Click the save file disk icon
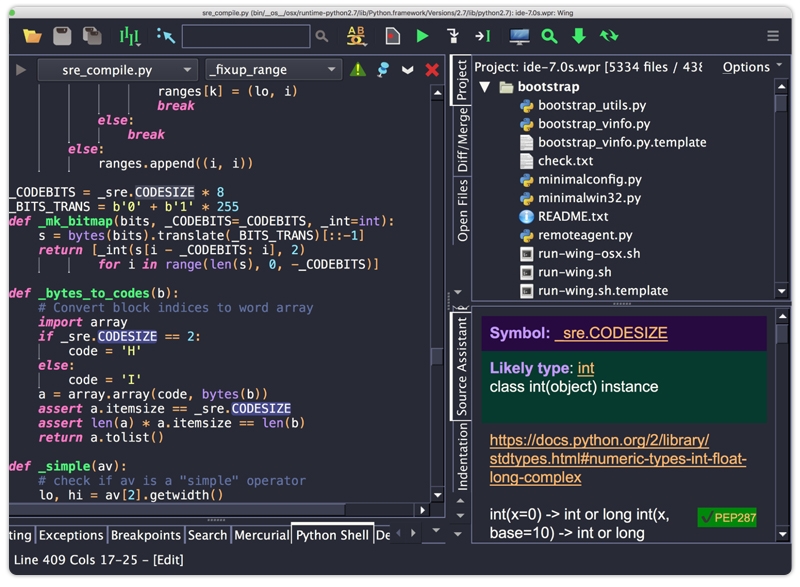The height and width of the screenshot is (587, 800). 62,36
